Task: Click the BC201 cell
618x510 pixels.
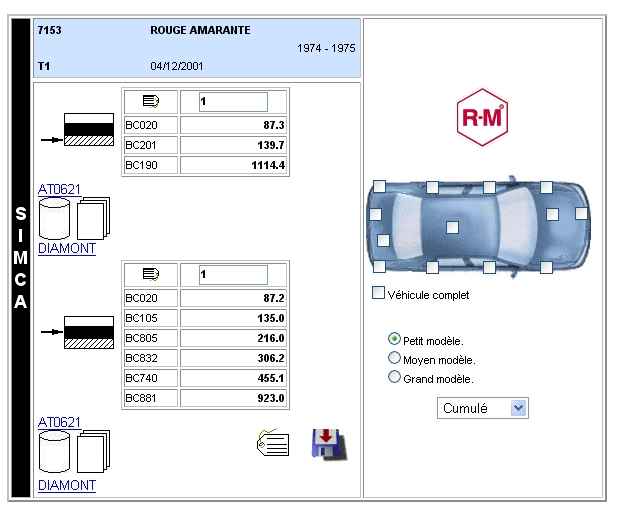Action: tap(151, 145)
